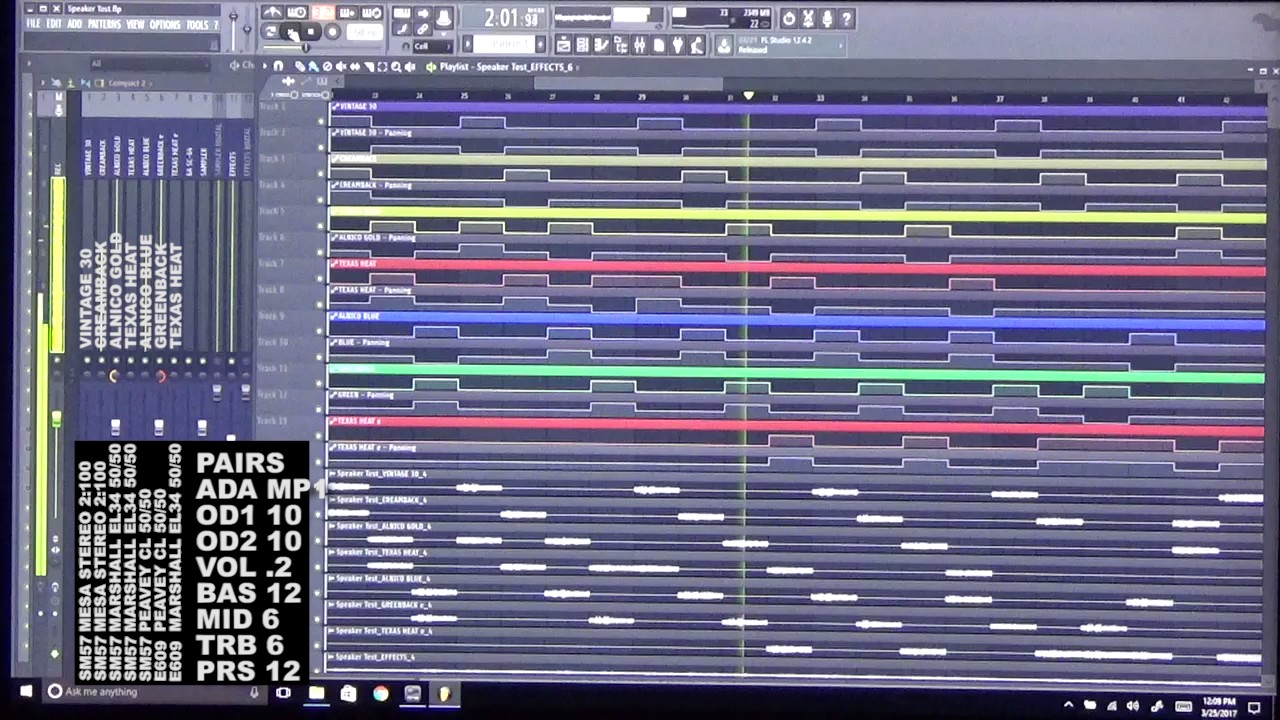Select the playlist Draw pencil tool

(300, 66)
